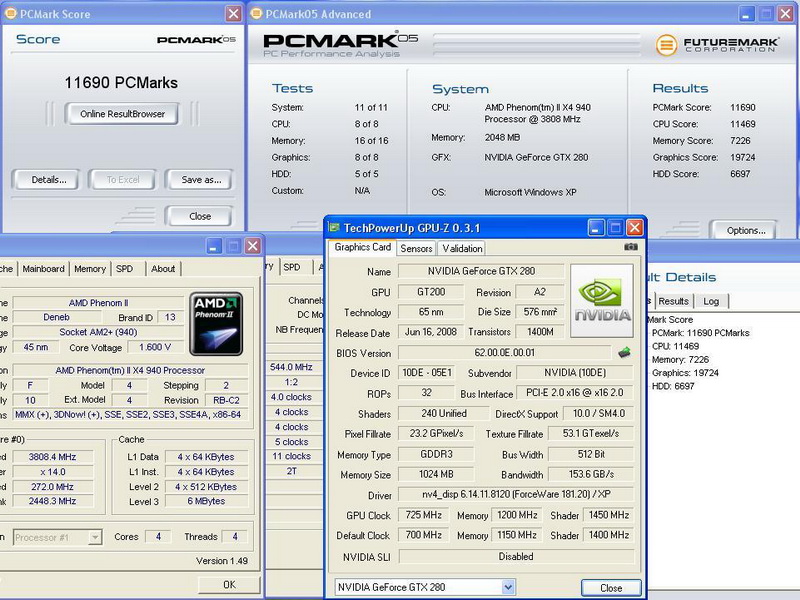Minimize the PCMark05 Advanced window

click(746, 14)
